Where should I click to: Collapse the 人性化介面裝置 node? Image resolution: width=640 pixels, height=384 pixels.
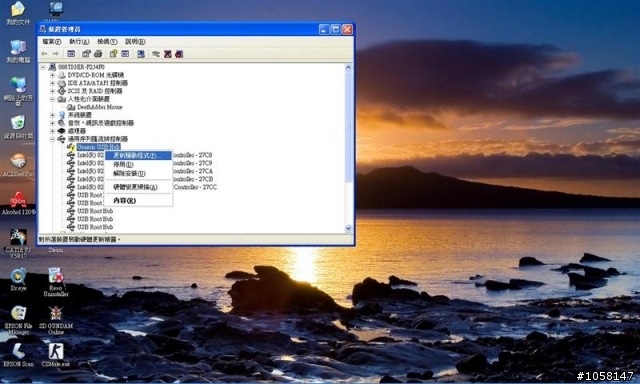coord(52,99)
